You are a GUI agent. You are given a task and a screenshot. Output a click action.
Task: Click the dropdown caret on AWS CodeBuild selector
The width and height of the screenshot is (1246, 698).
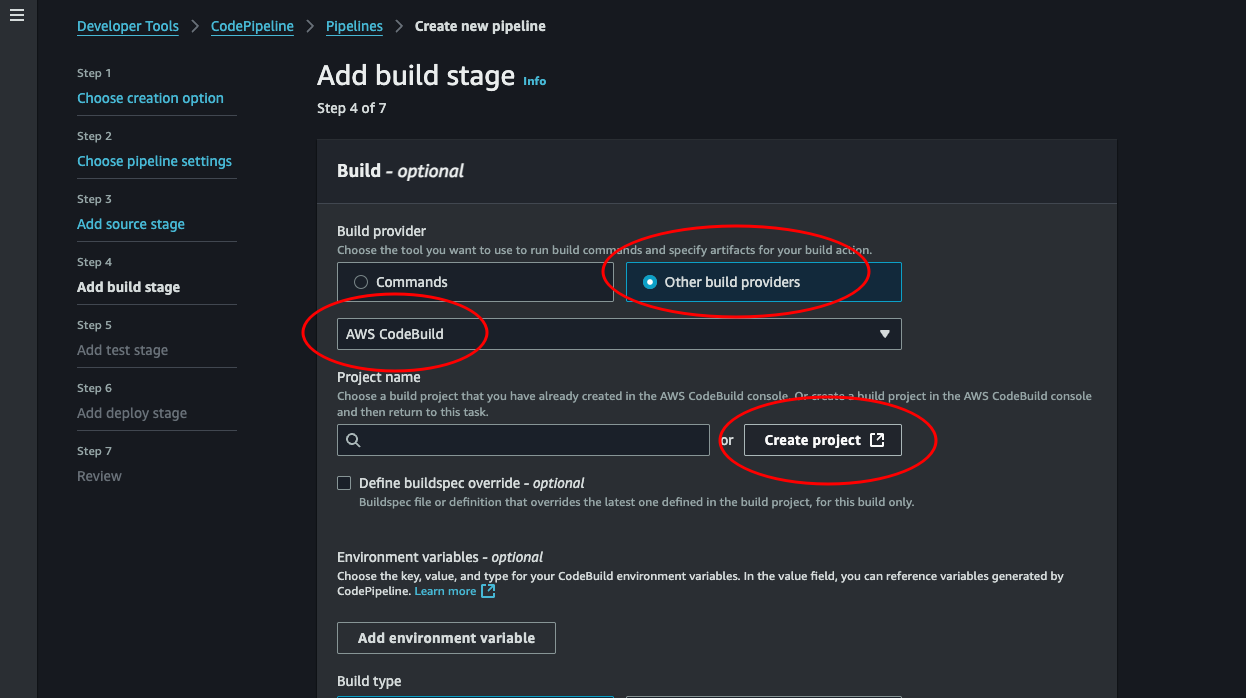tap(884, 334)
